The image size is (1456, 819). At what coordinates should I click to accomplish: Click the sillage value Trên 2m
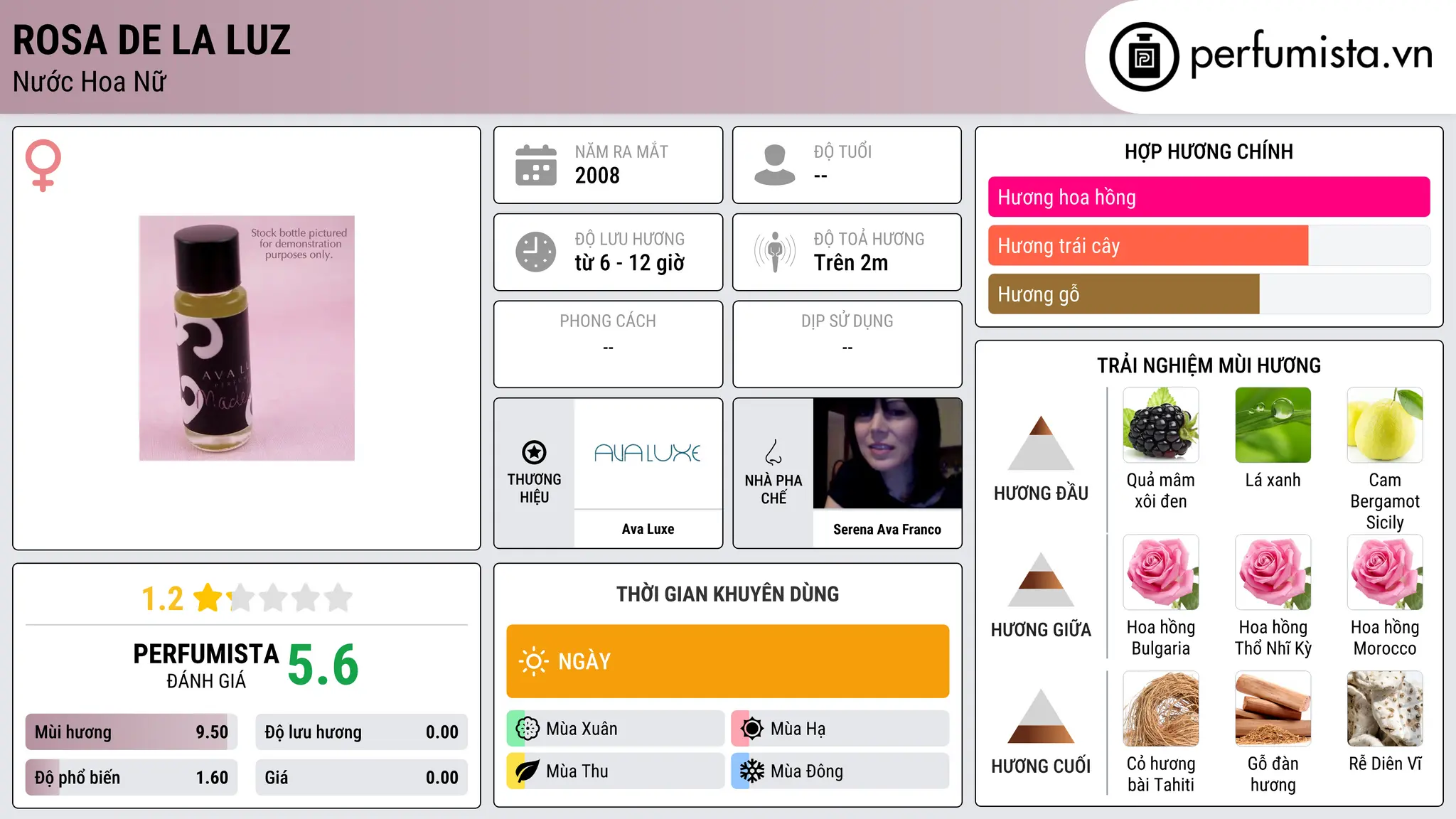click(x=851, y=263)
